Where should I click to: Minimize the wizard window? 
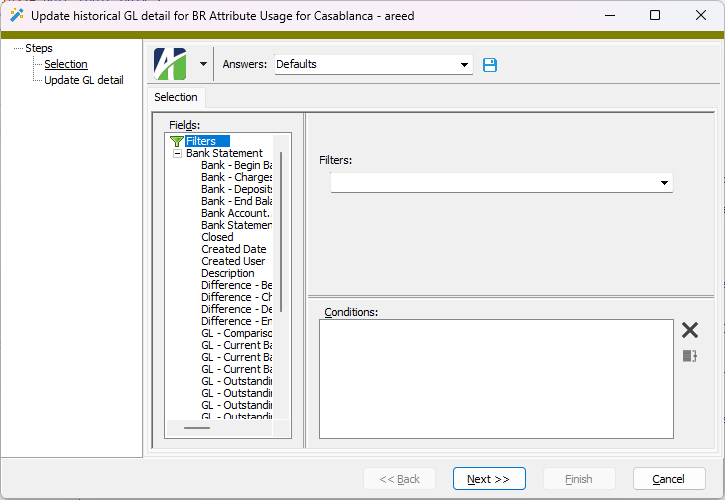pos(610,15)
